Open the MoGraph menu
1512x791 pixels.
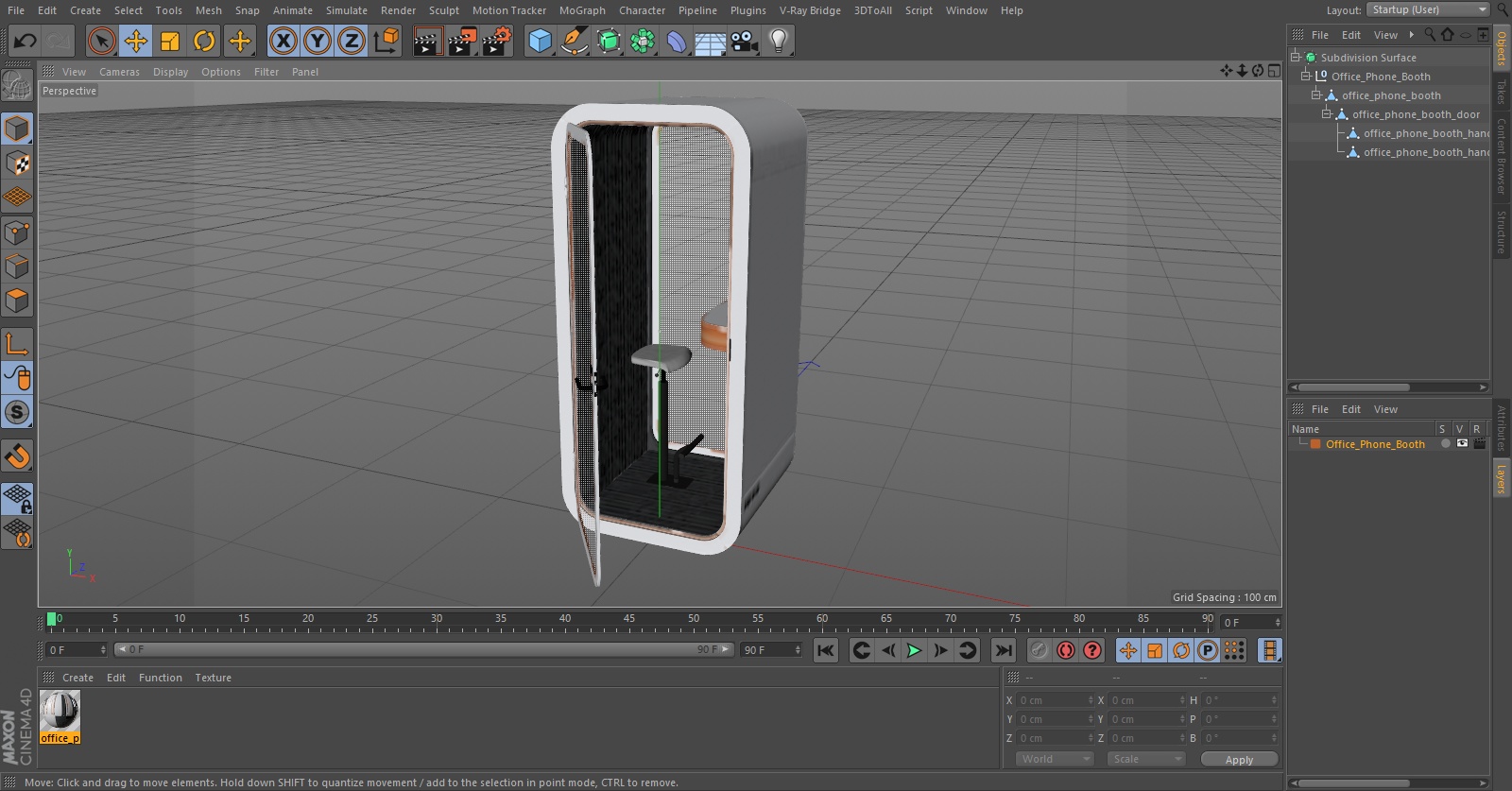(x=582, y=10)
